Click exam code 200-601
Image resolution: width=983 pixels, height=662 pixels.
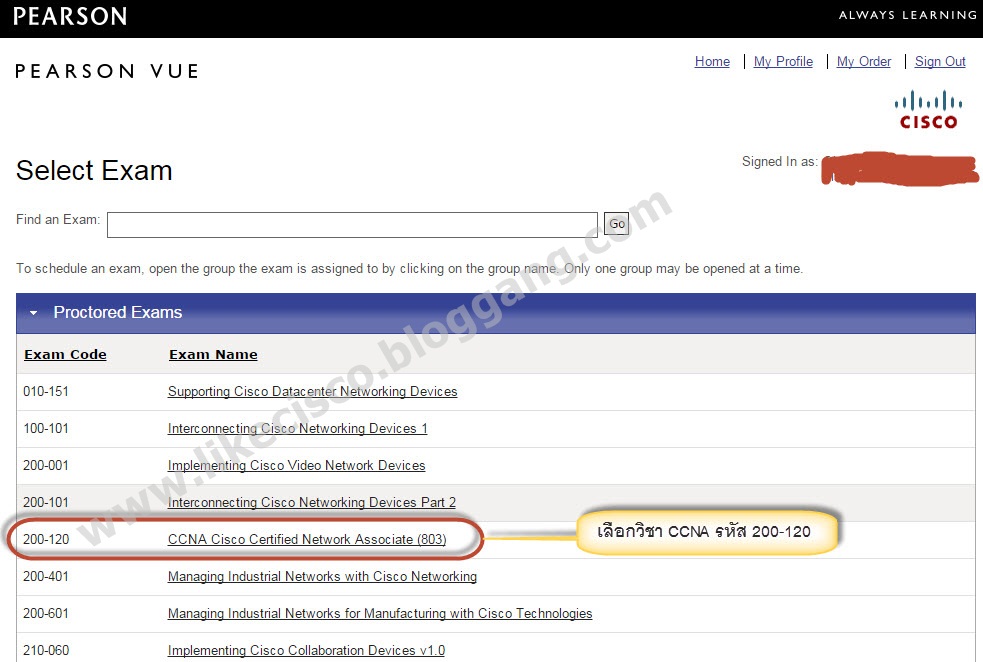click(x=46, y=613)
